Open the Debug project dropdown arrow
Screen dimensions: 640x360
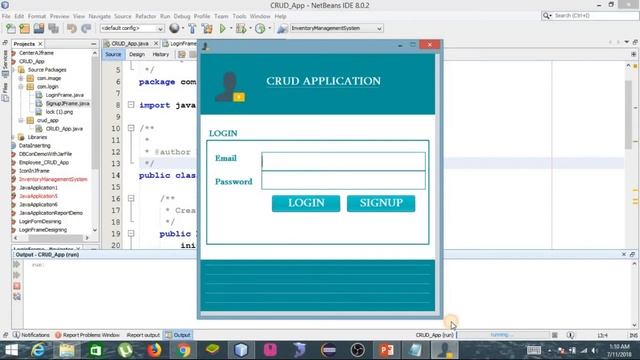point(250,28)
